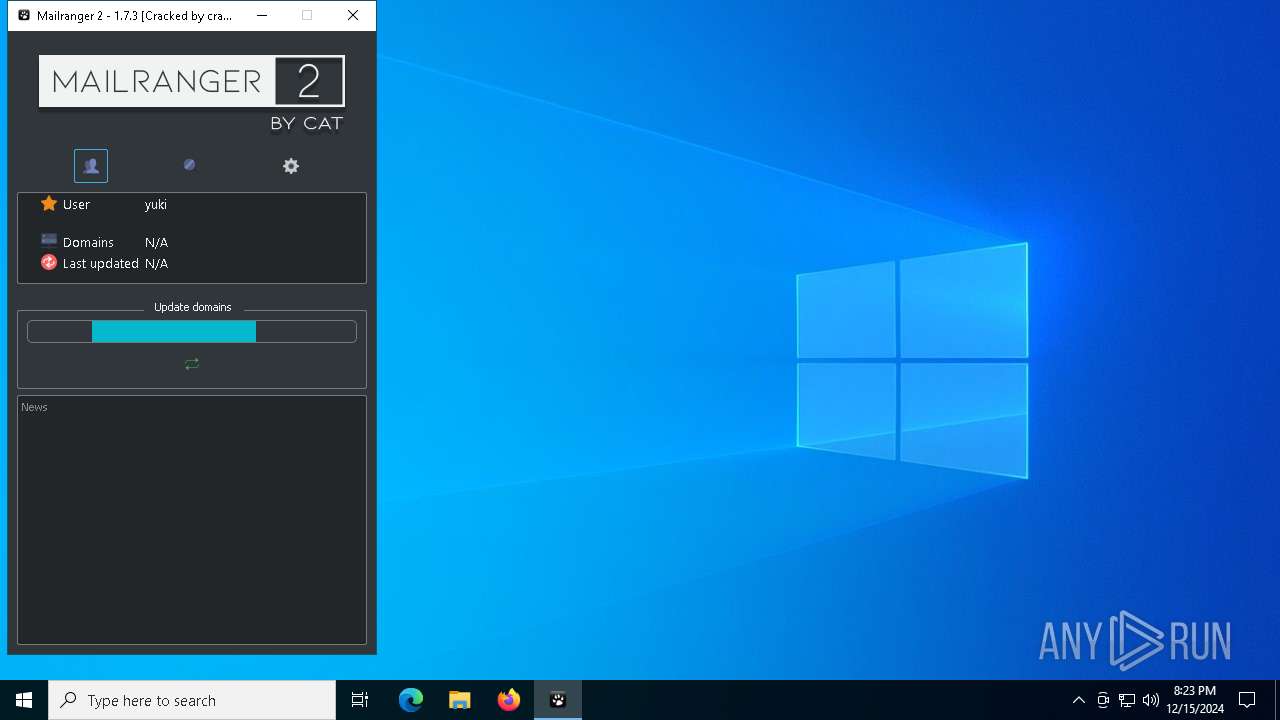Viewport: 1280px width, 720px height.
Task: Open the user profile tab icon
Action: pyautogui.click(x=91, y=166)
